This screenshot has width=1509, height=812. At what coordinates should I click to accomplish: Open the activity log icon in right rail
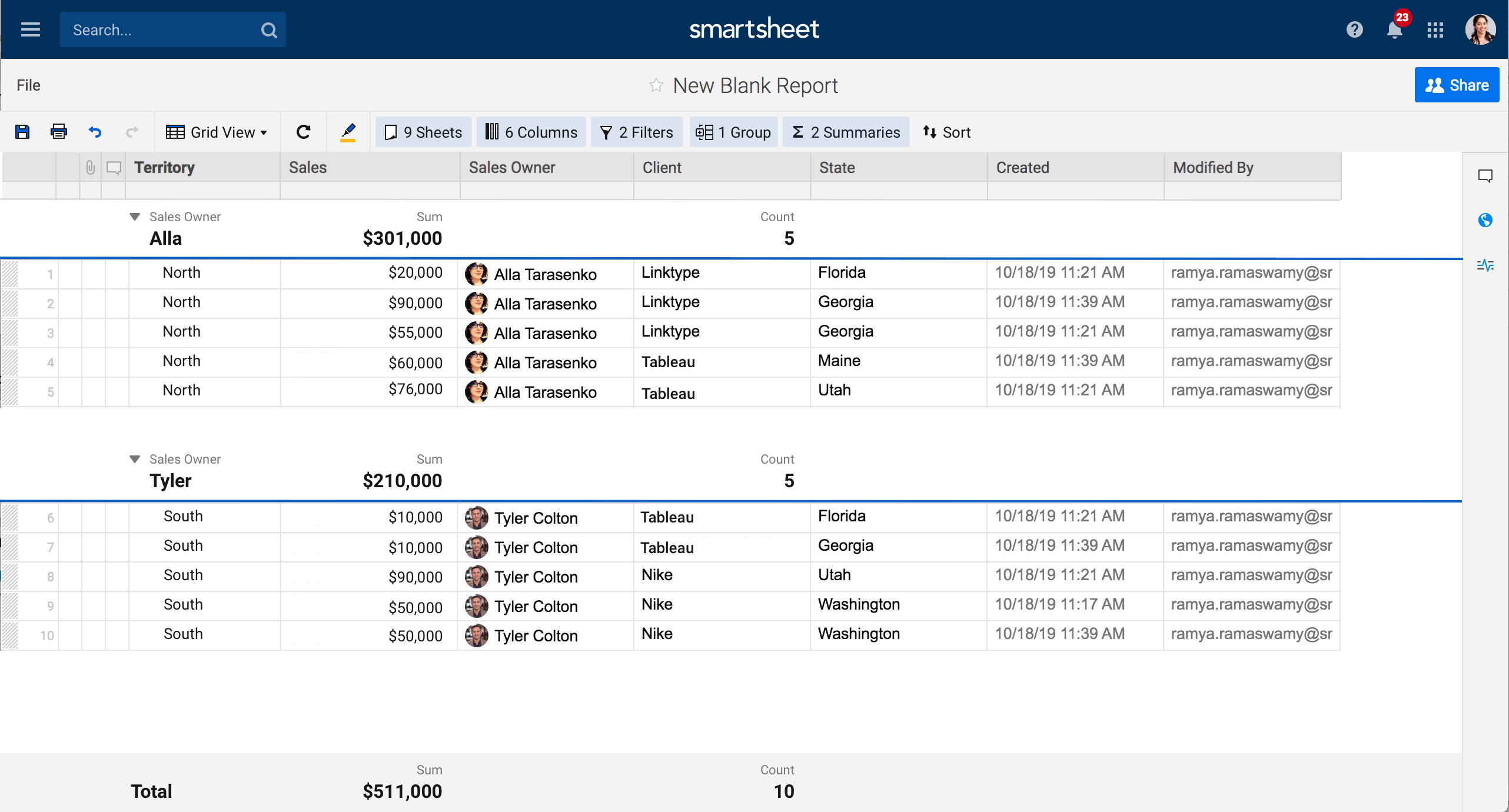point(1485,265)
